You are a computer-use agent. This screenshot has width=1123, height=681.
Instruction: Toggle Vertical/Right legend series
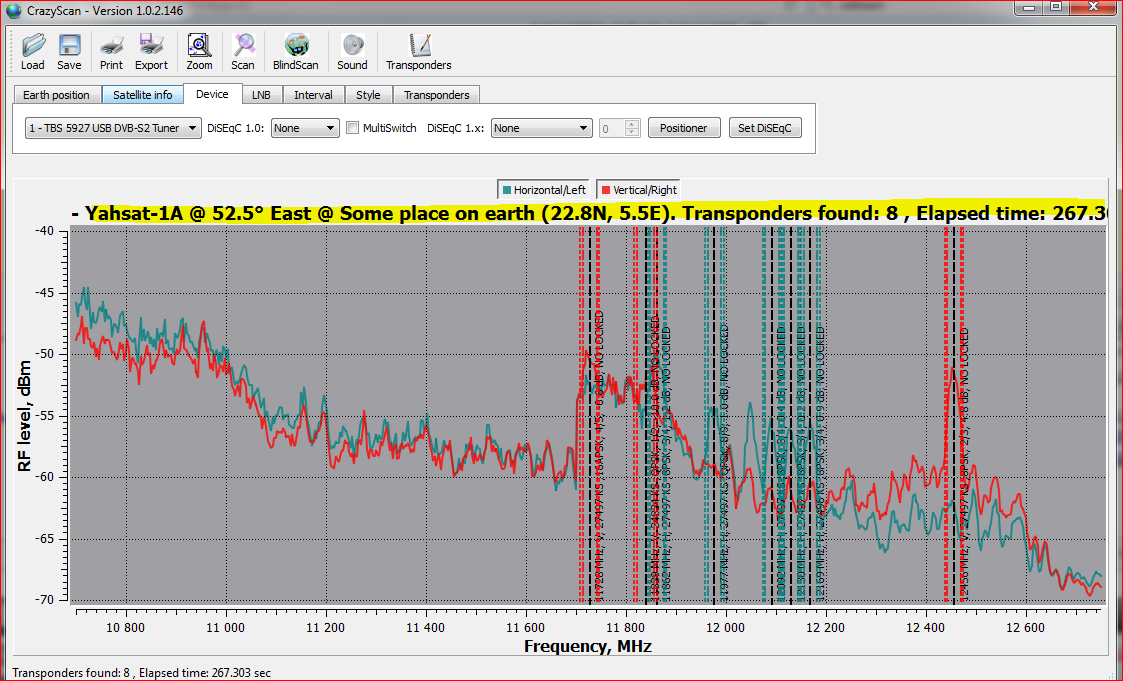click(x=639, y=190)
